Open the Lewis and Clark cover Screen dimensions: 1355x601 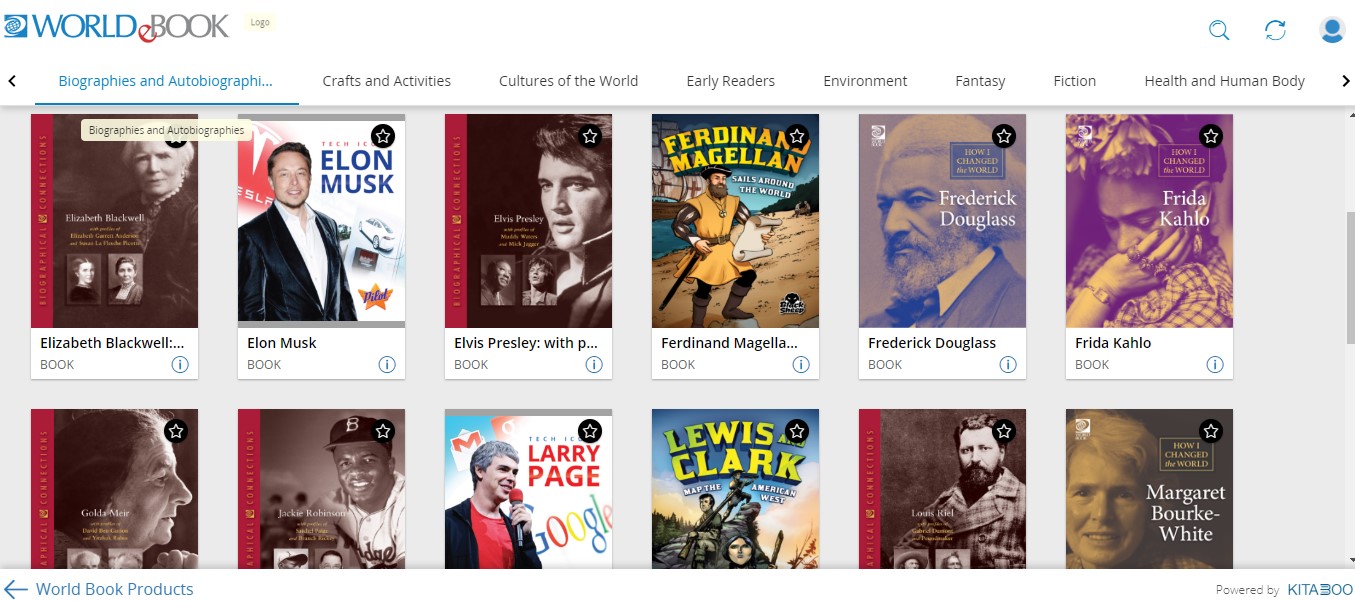[735, 488]
